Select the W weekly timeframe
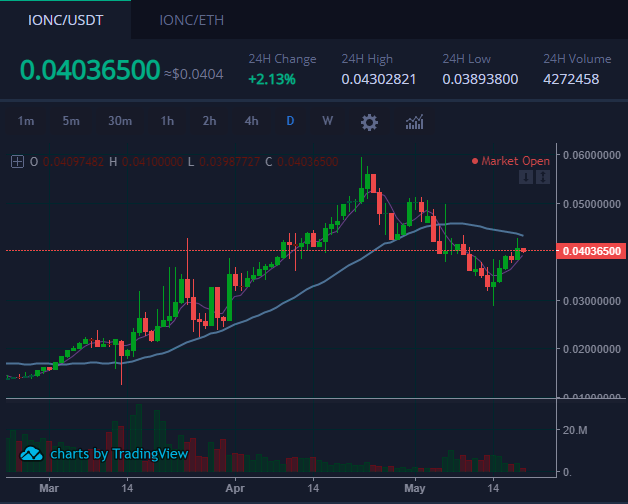The image size is (628, 504). [x=328, y=121]
